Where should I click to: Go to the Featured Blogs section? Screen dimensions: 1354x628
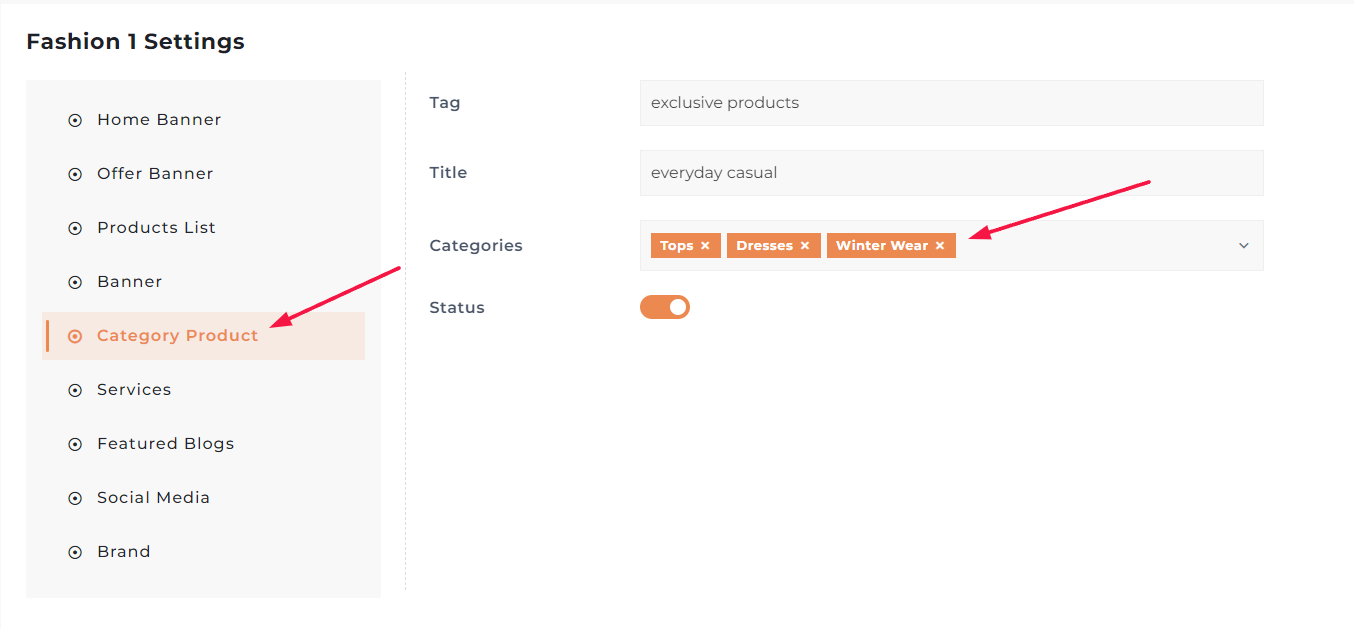(x=165, y=444)
